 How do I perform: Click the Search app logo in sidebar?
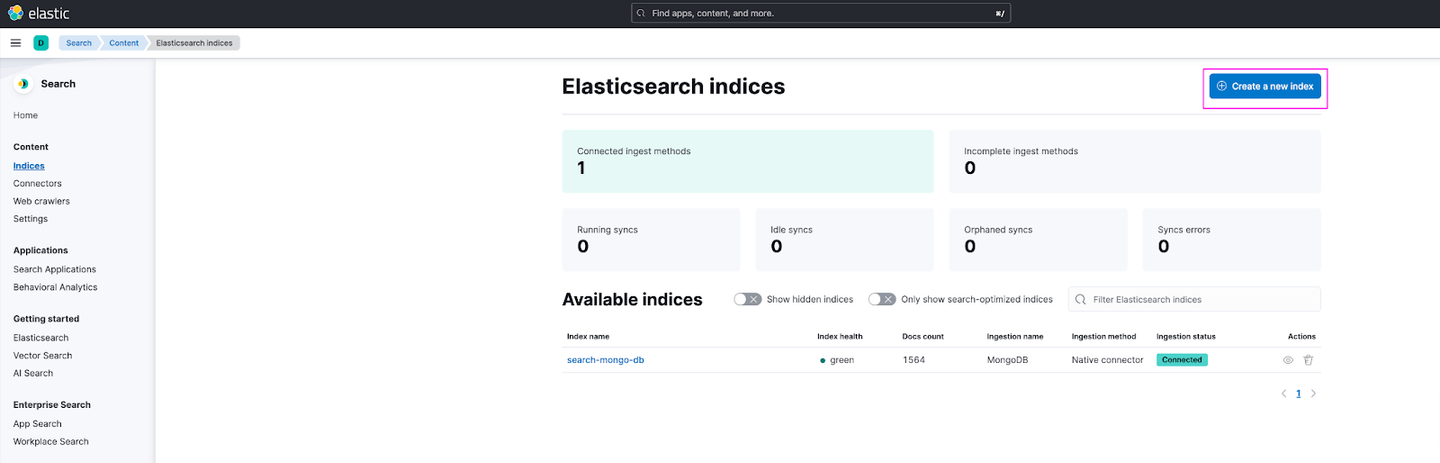coord(23,84)
